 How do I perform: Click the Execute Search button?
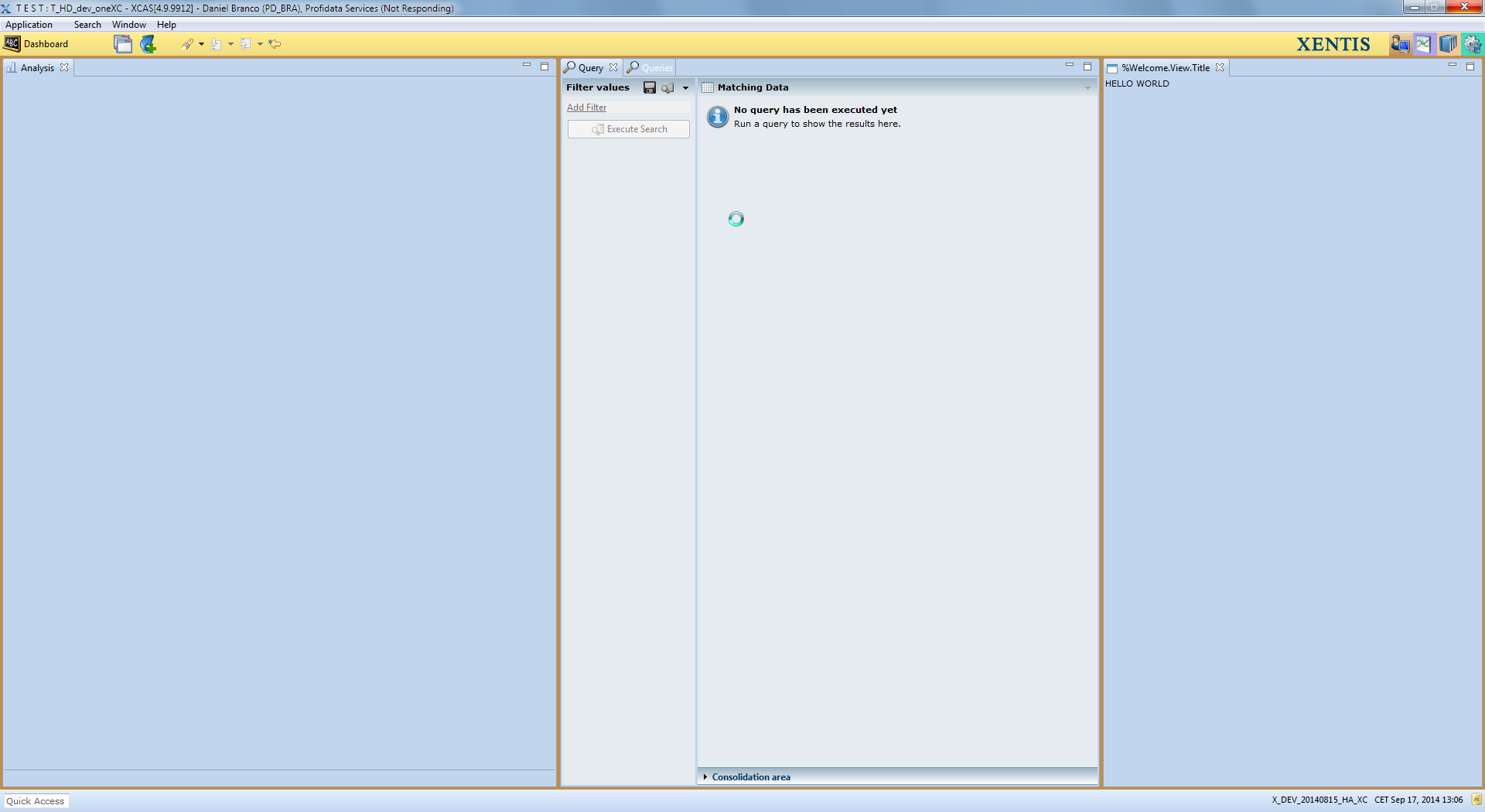tap(629, 129)
